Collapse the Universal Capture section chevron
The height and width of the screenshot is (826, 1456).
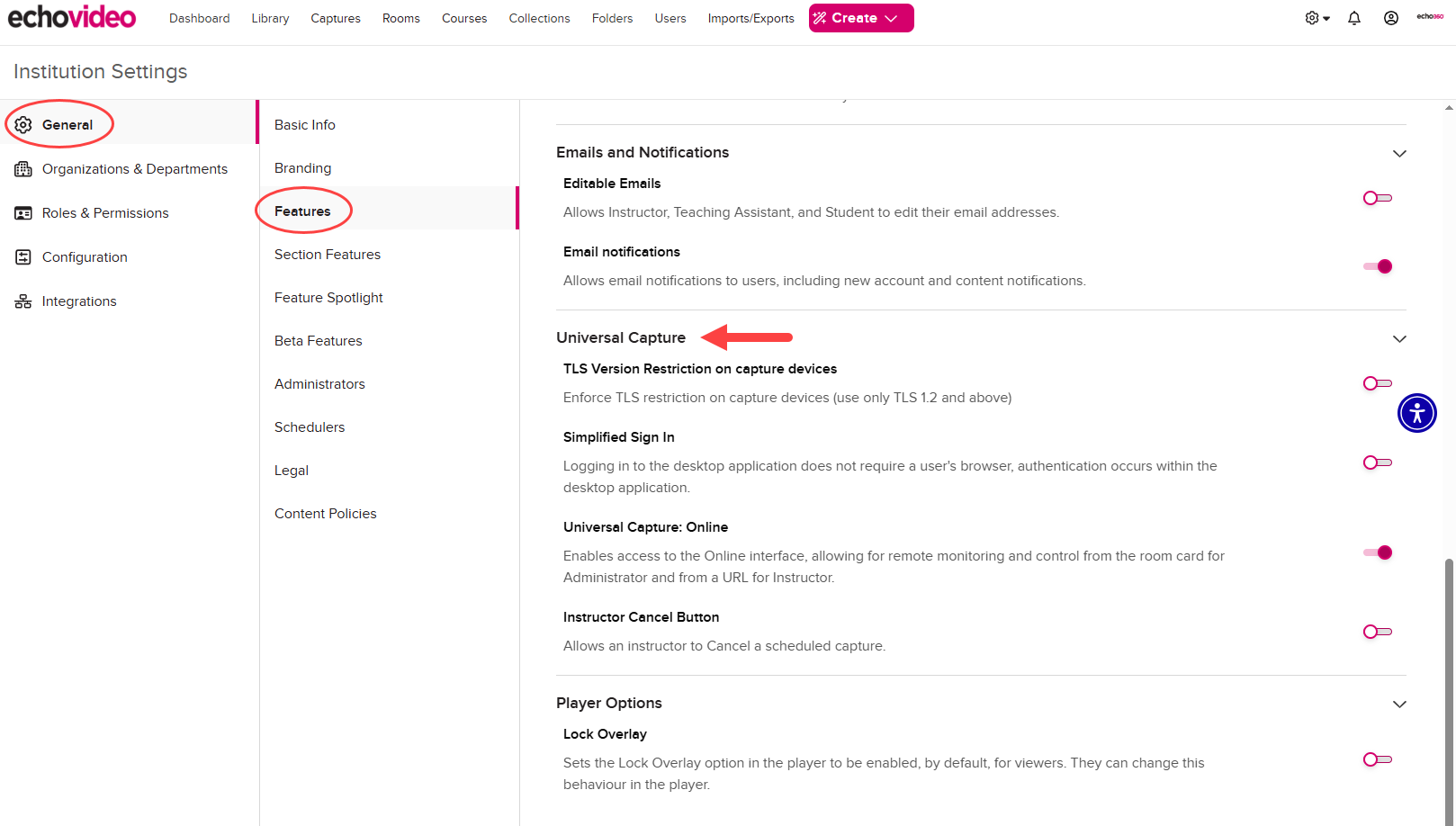[x=1399, y=339]
